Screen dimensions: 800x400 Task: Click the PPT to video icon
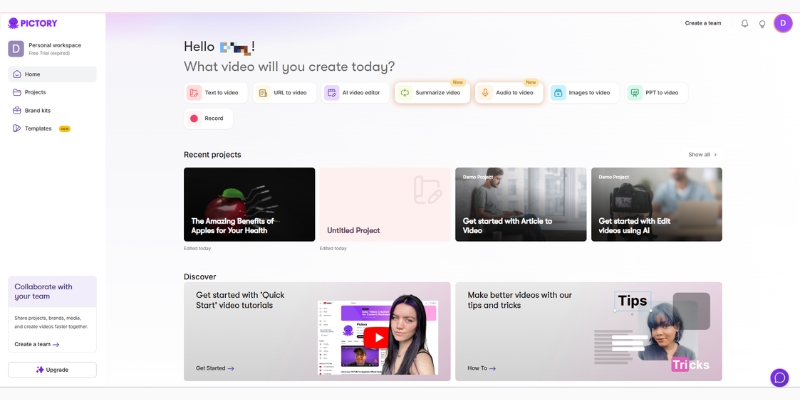[635, 93]
